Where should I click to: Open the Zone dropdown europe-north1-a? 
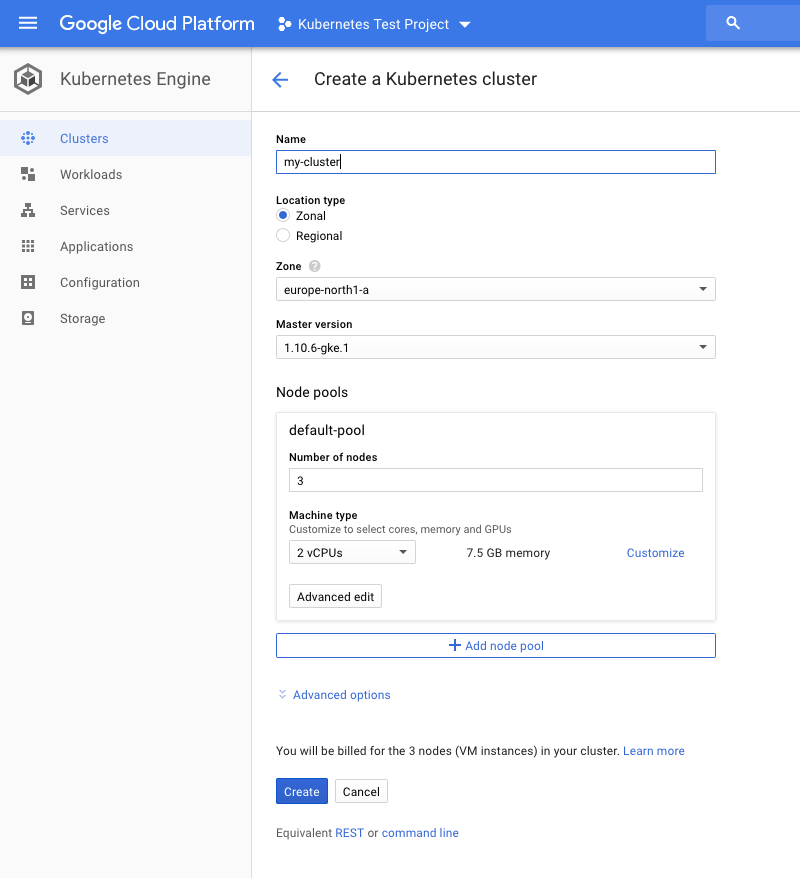tap(495, 290)
